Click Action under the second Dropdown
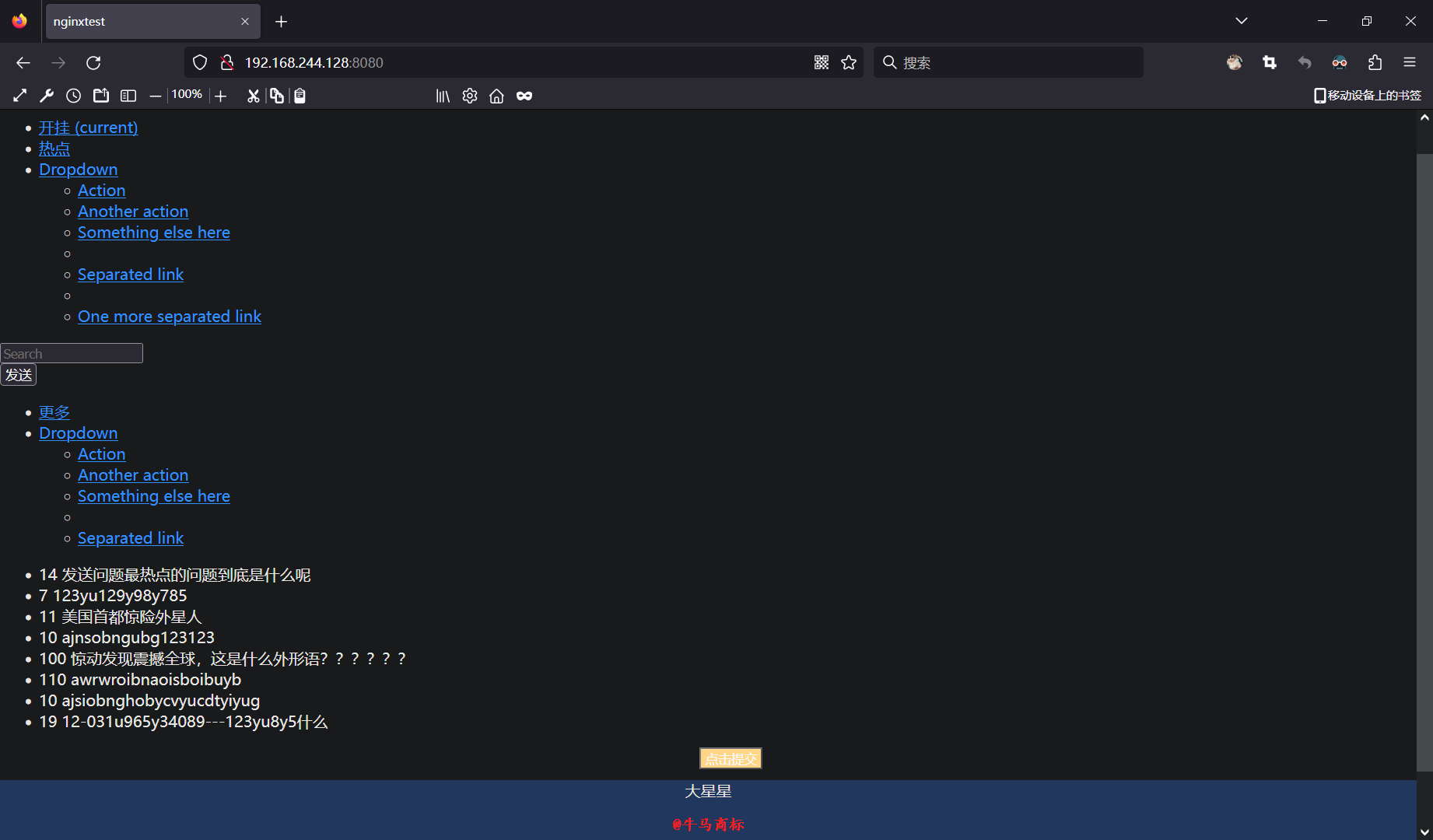This screenshot has height=840, width=1433. (x=102, y=454)
